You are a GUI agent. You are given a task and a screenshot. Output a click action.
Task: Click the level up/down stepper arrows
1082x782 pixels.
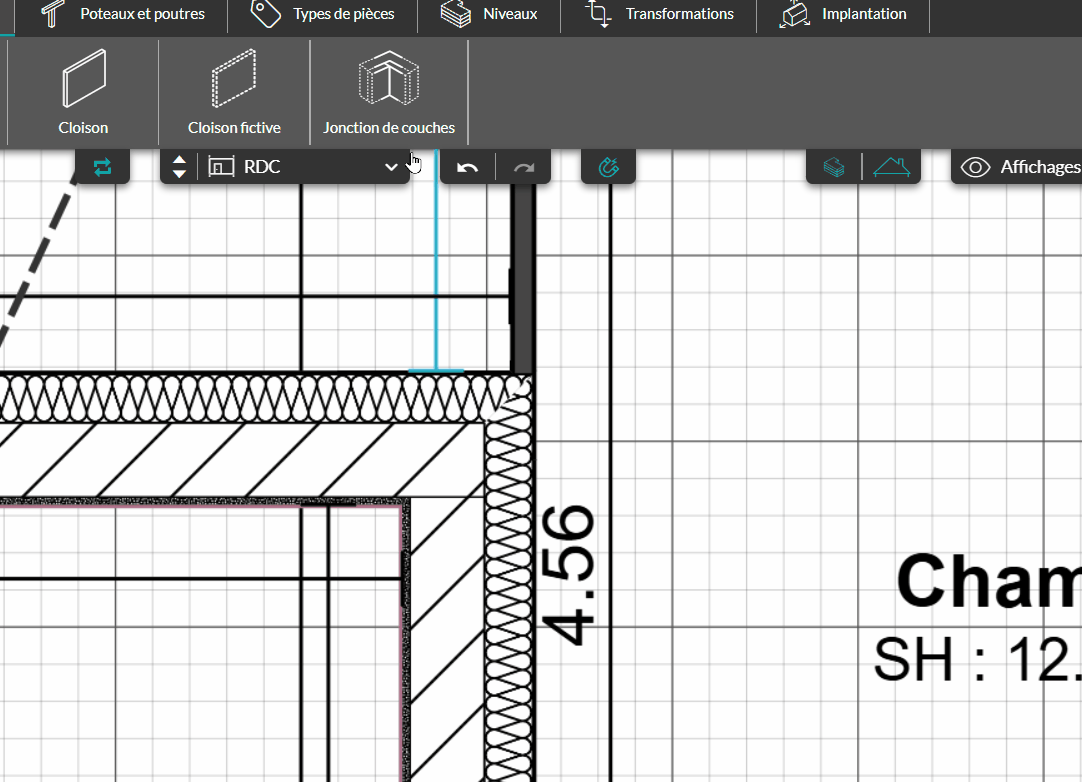[179, 167]
